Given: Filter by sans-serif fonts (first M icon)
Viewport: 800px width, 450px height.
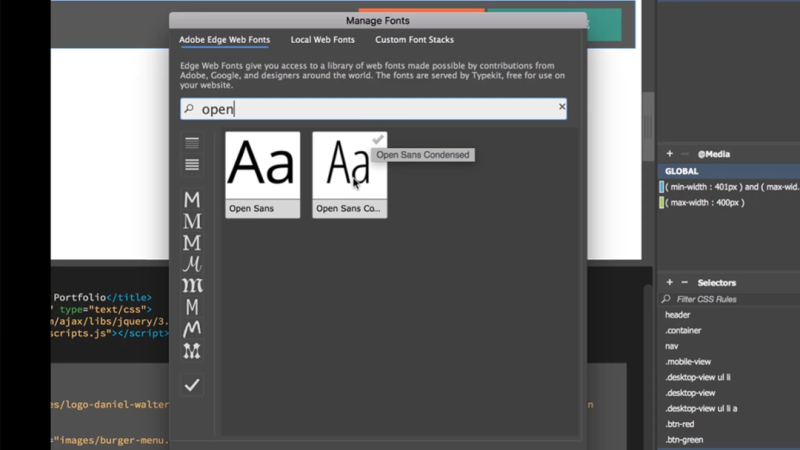Looking at the screenshot, I should tap(192, 199).
